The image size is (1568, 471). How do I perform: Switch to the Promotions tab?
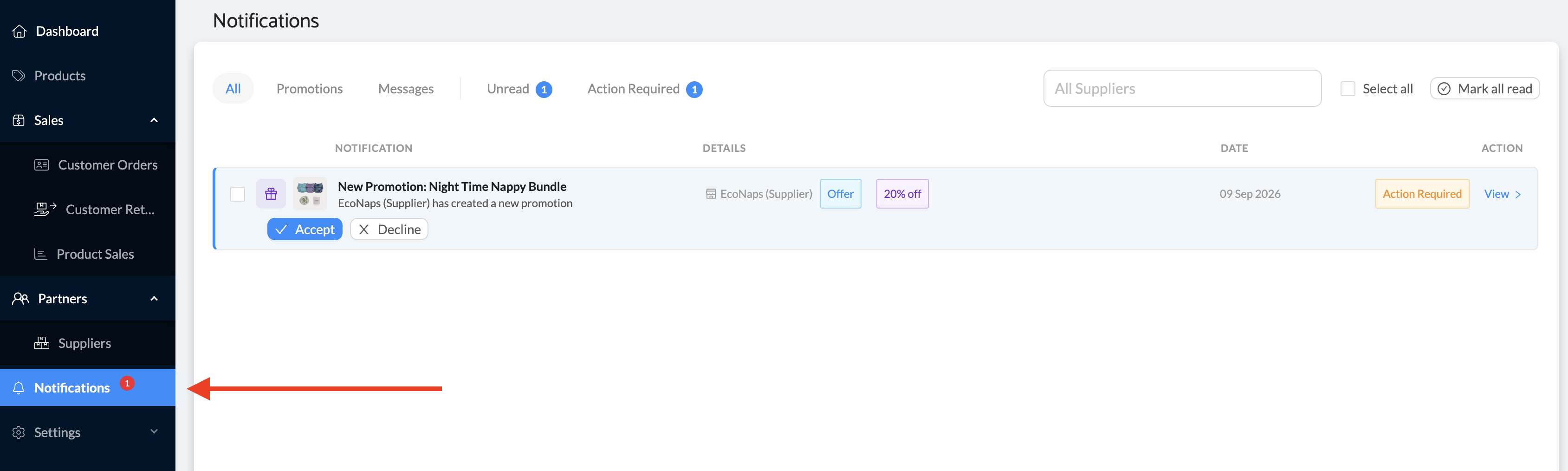309,89
